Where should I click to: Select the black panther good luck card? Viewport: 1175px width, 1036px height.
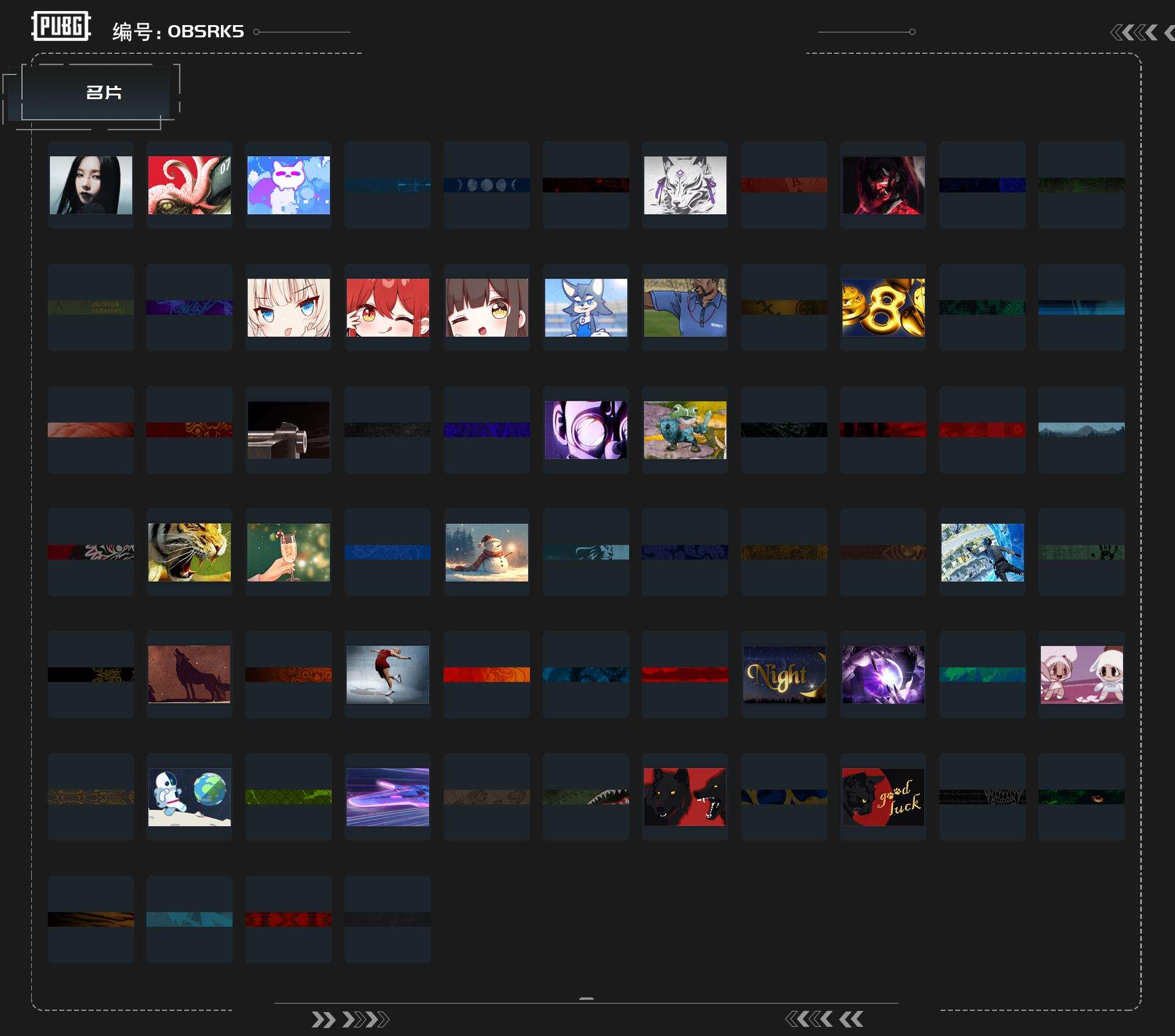point(883,797)
